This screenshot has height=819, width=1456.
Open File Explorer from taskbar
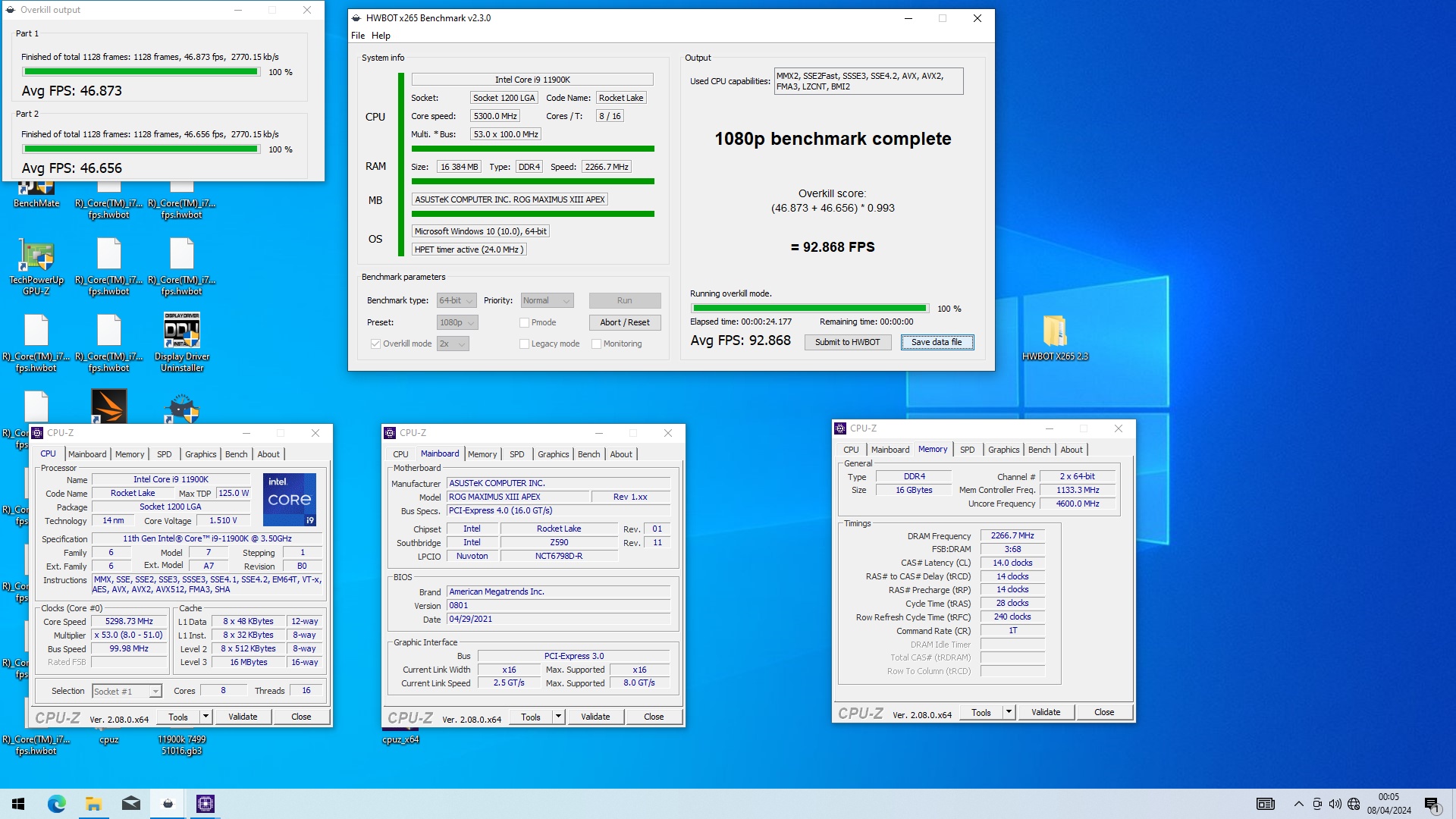coord(94,804)
